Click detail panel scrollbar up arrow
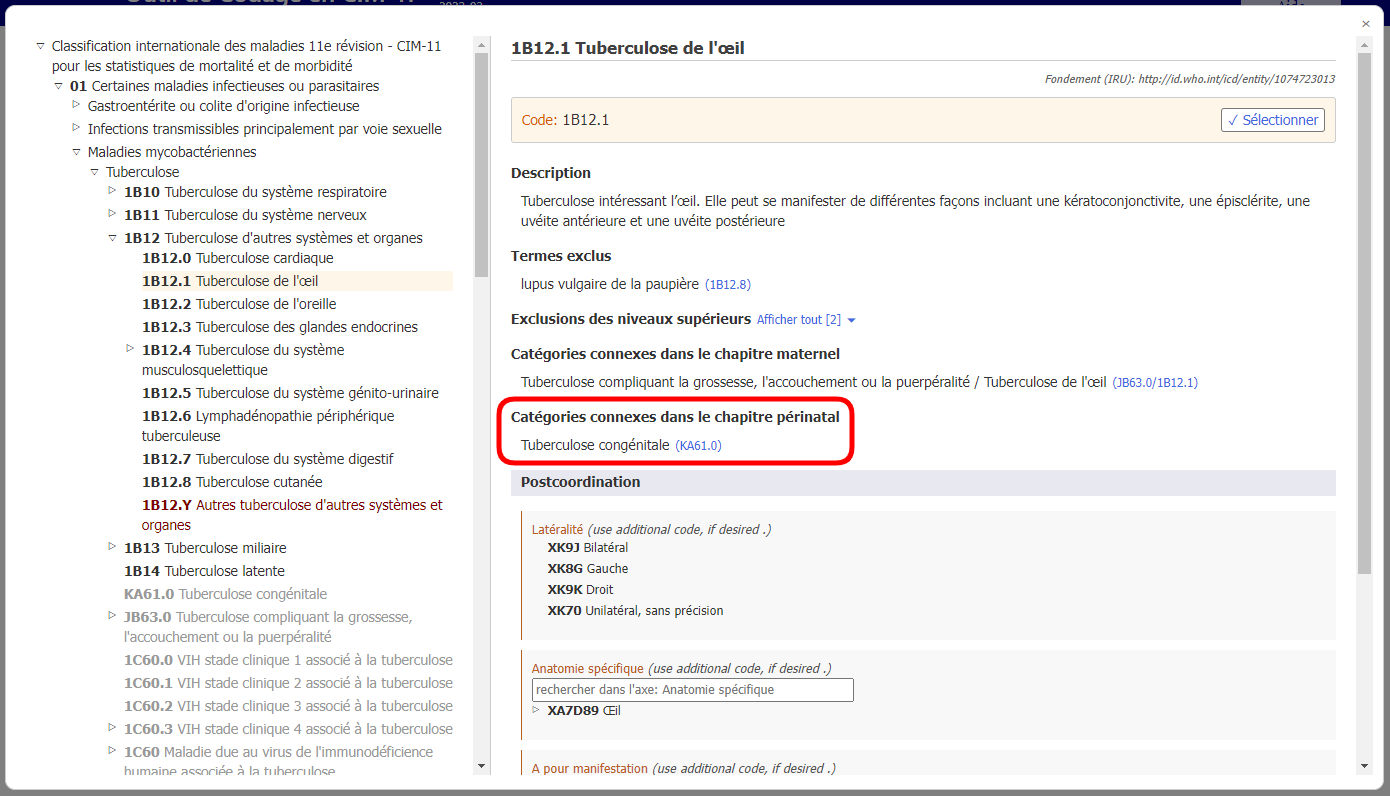Screen dimensions: 1390x796 1363,45
